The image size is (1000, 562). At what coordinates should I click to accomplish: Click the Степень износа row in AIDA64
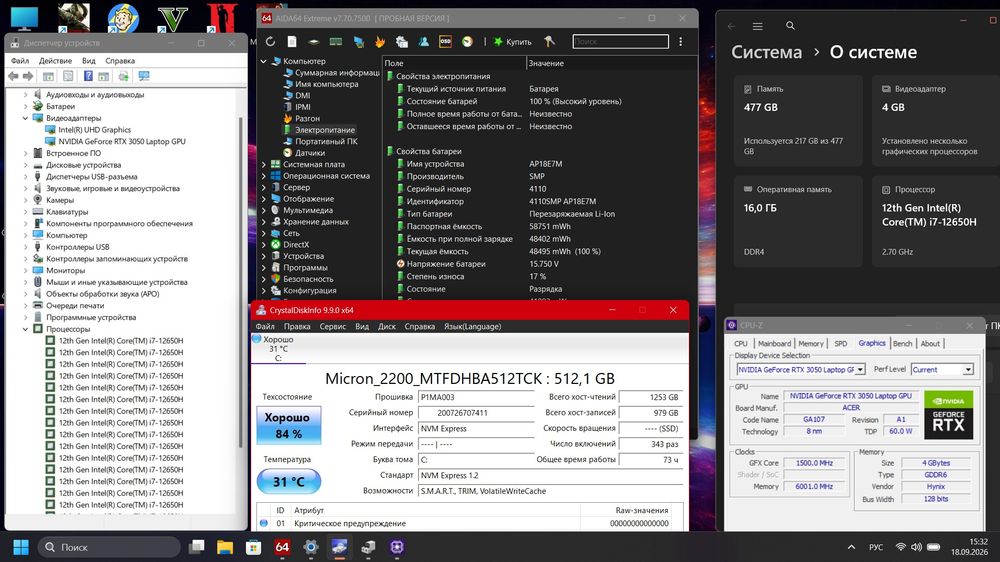pos(539,277)
